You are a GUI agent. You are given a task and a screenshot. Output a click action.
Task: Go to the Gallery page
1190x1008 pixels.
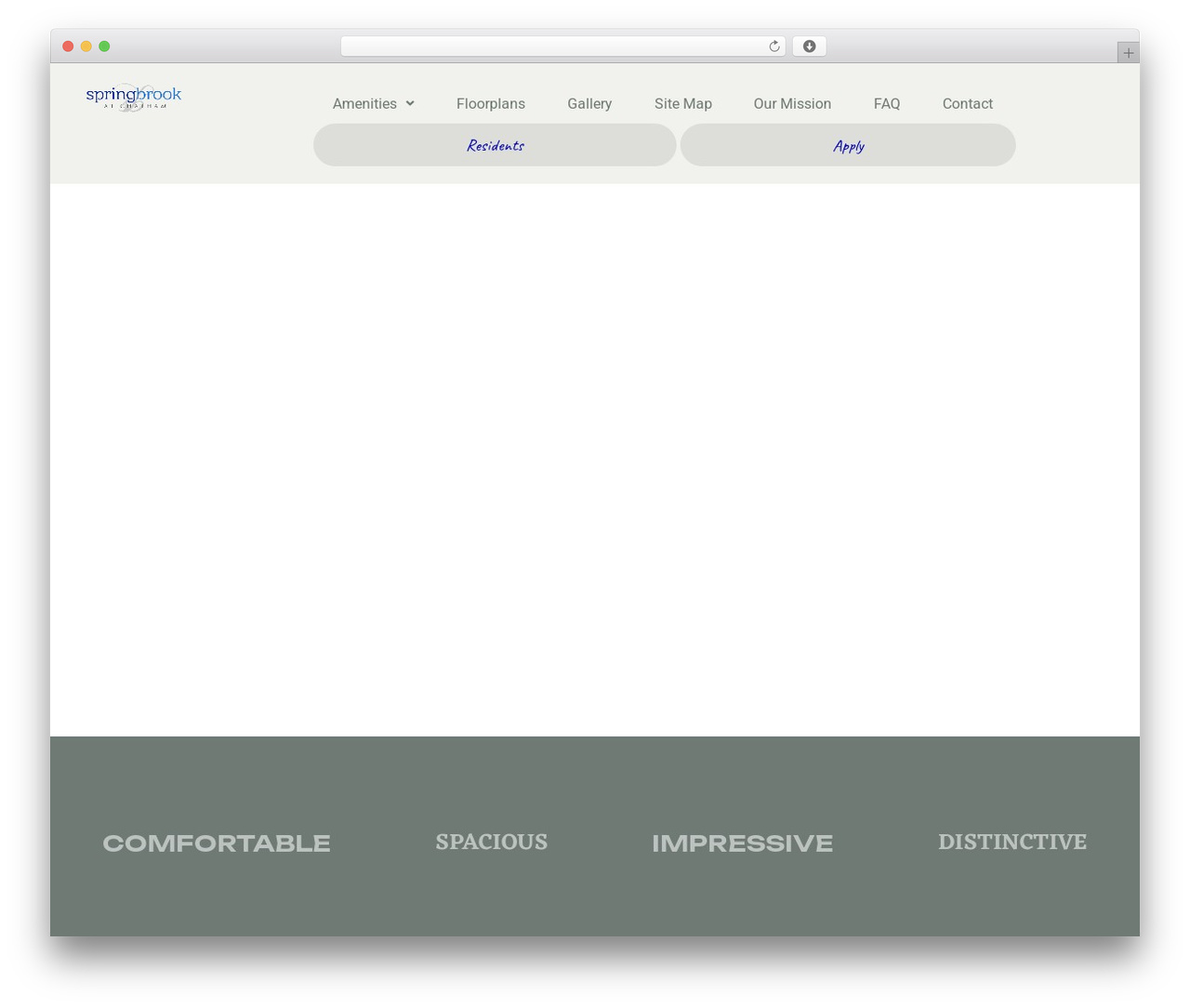(589, 104)
